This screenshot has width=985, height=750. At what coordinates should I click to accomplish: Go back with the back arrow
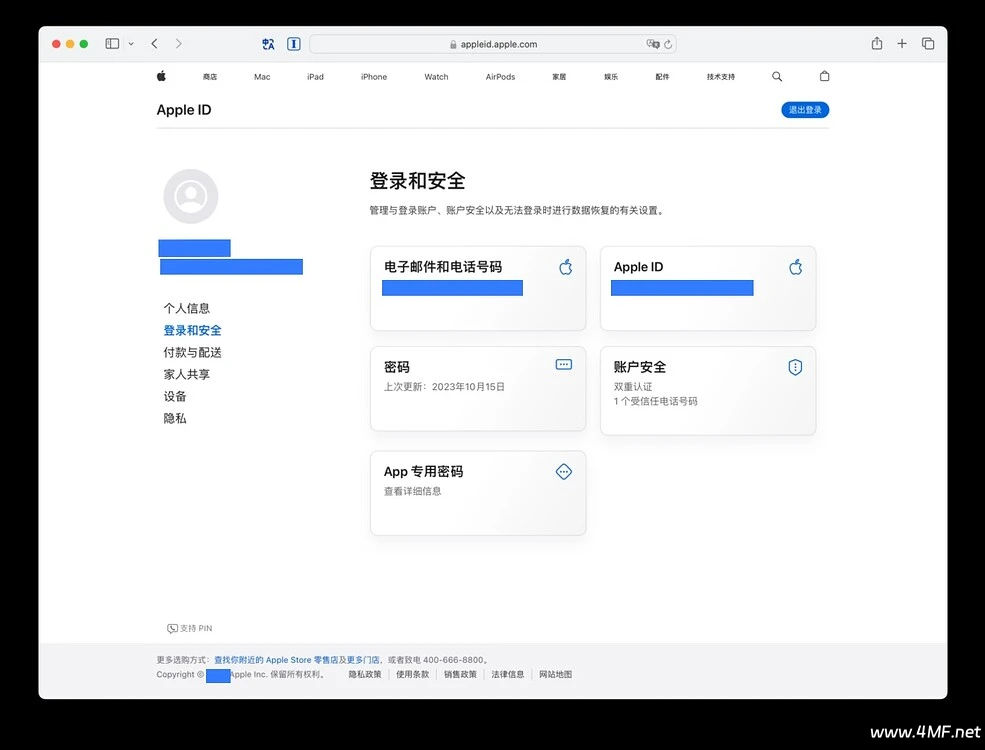pos(154,44)
